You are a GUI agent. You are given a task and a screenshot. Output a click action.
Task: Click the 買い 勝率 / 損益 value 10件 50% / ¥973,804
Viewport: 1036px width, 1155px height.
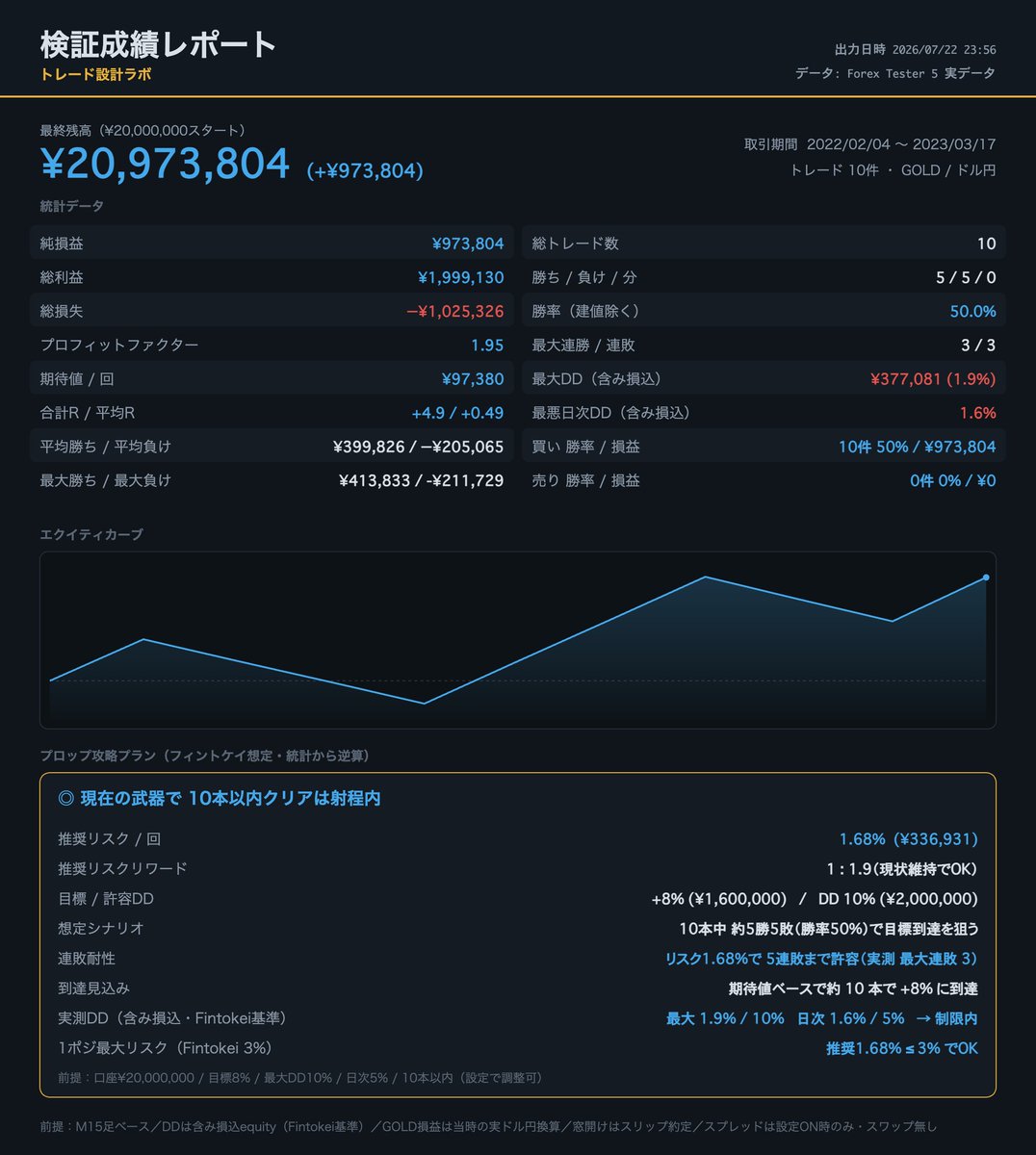[917, 447]
